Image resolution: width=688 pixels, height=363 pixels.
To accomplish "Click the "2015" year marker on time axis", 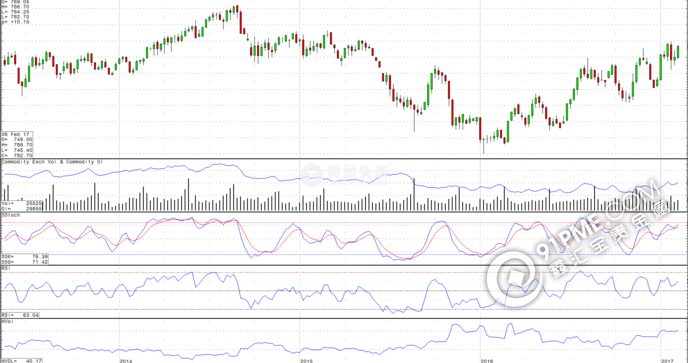I will point(306,360).
